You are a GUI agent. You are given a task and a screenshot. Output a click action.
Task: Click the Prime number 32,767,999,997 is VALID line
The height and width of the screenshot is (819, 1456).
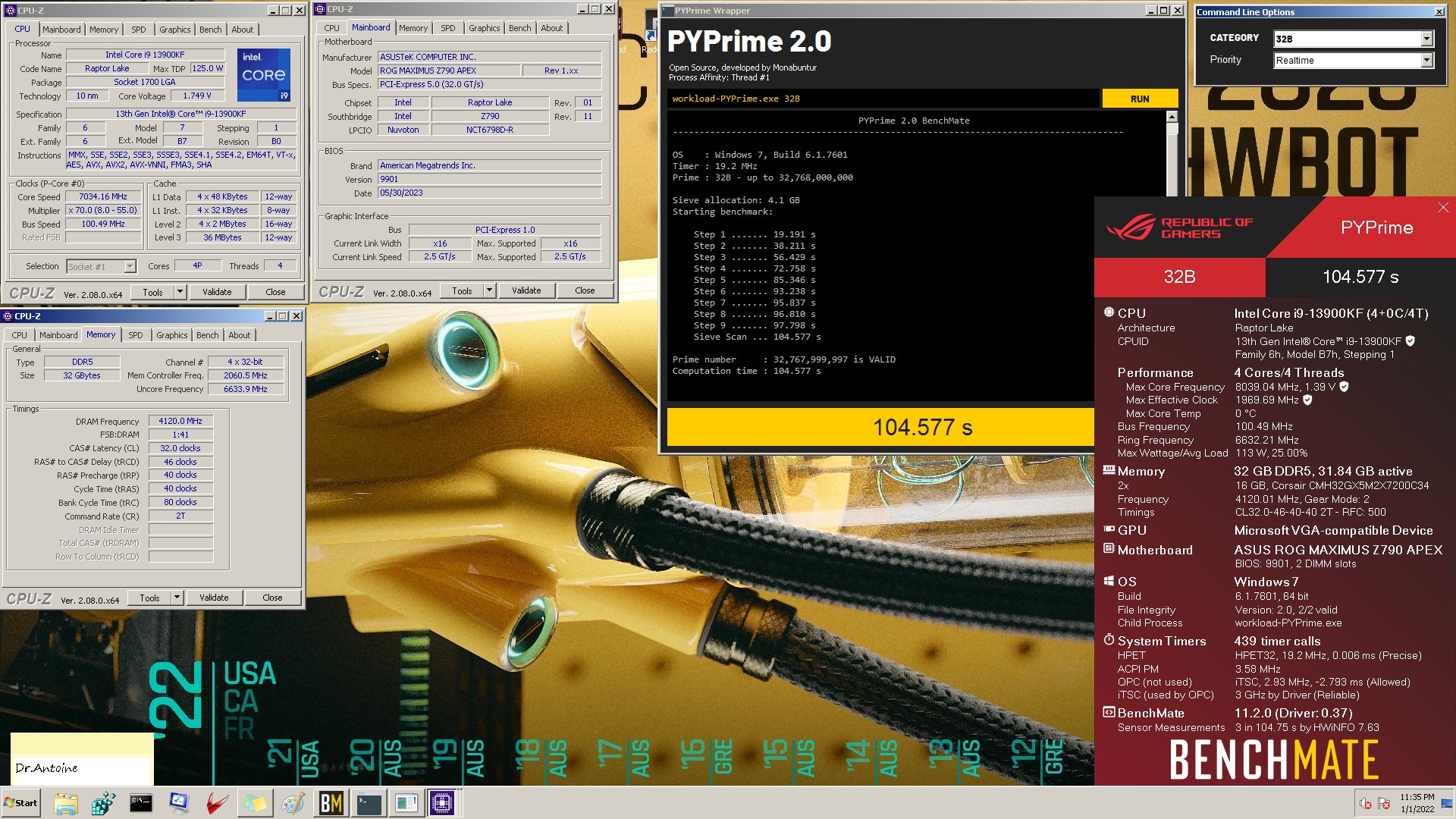click(783, 359)
